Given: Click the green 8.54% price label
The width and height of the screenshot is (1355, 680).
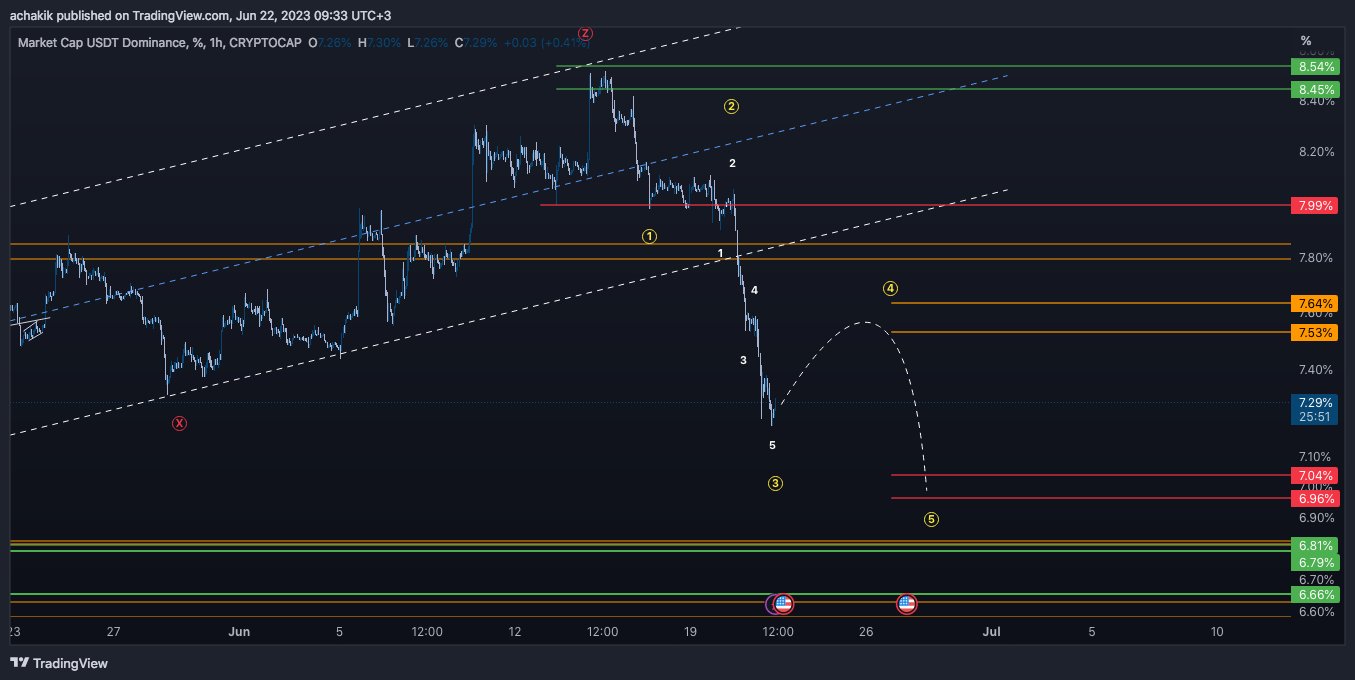Looking at the screenshot, I should pyautogui.click(x=1315, y=67).
